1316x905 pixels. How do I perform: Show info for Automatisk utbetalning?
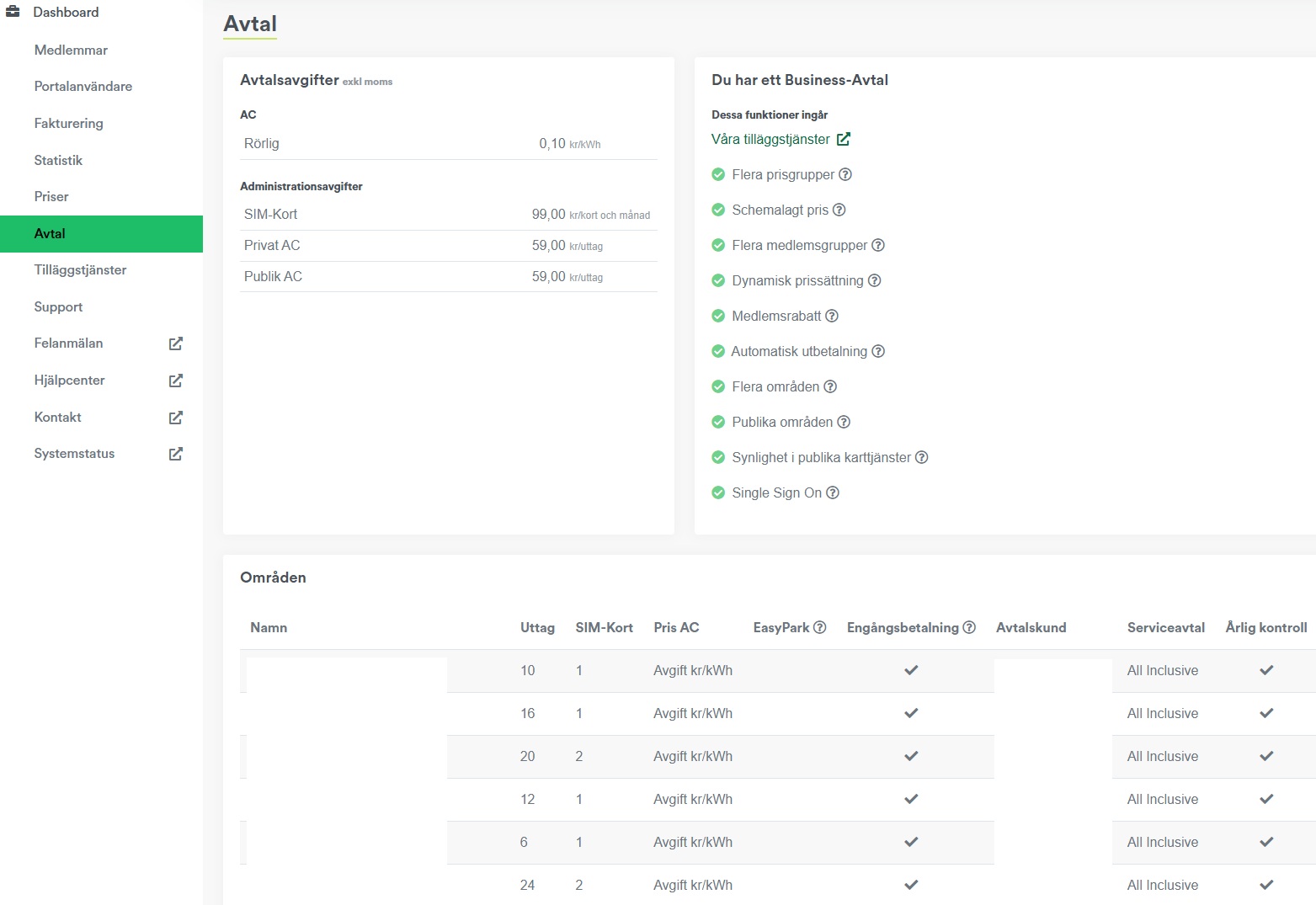(878, 351)
